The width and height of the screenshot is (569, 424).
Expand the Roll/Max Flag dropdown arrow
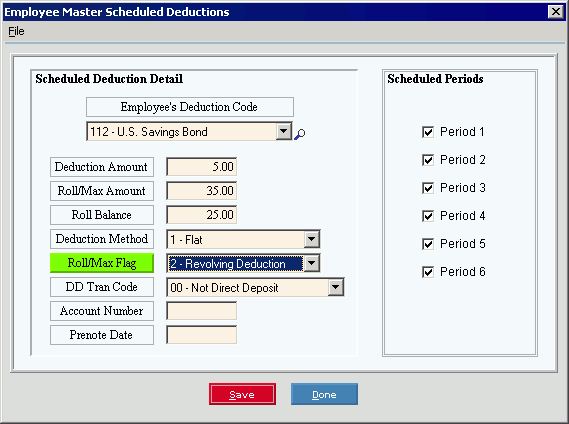pos(312,263)
